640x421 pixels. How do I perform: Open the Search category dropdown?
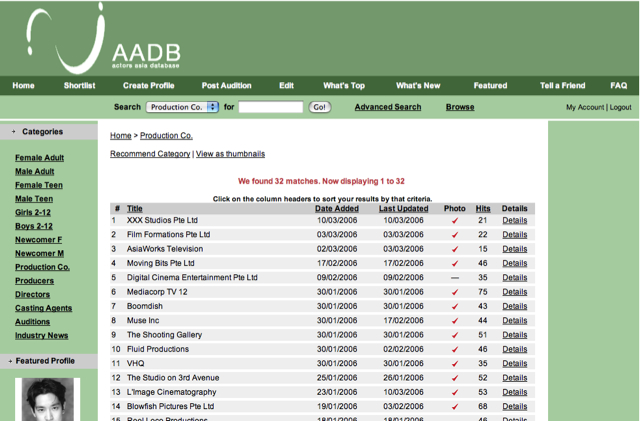point(182,107)
